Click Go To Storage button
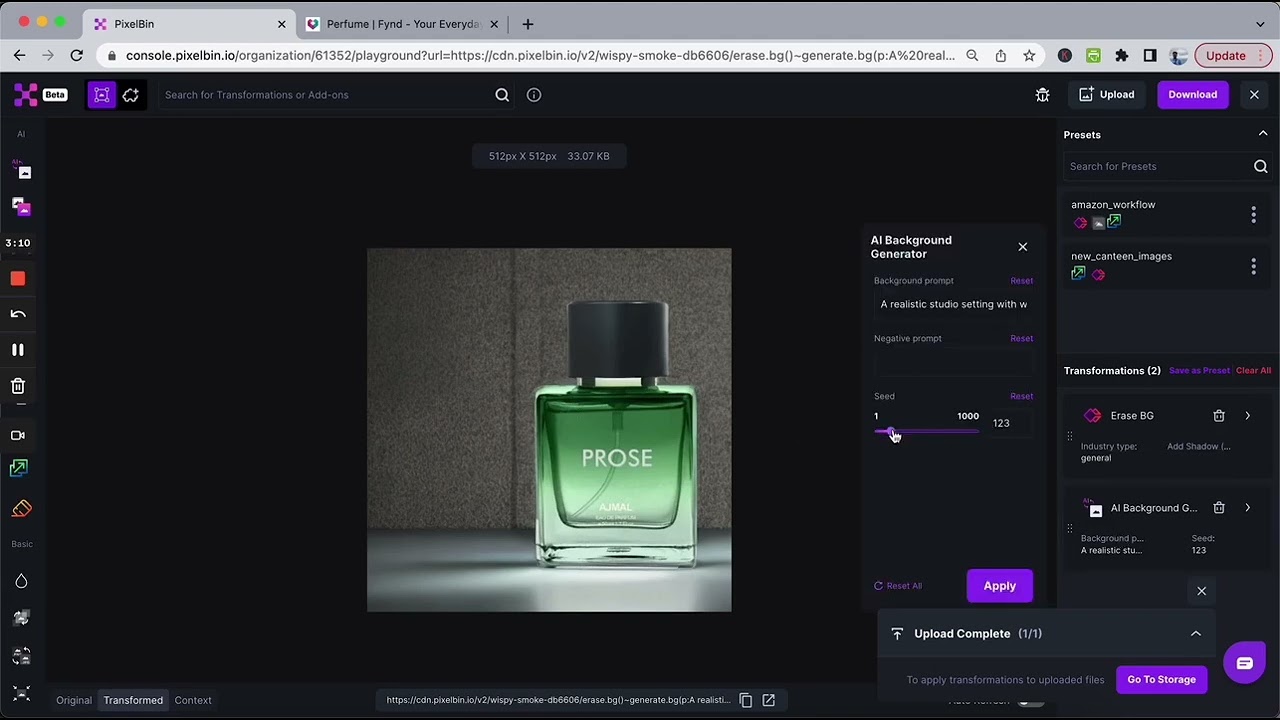Viewport: 1280px width, 720px height. (x=1161, y=680)
